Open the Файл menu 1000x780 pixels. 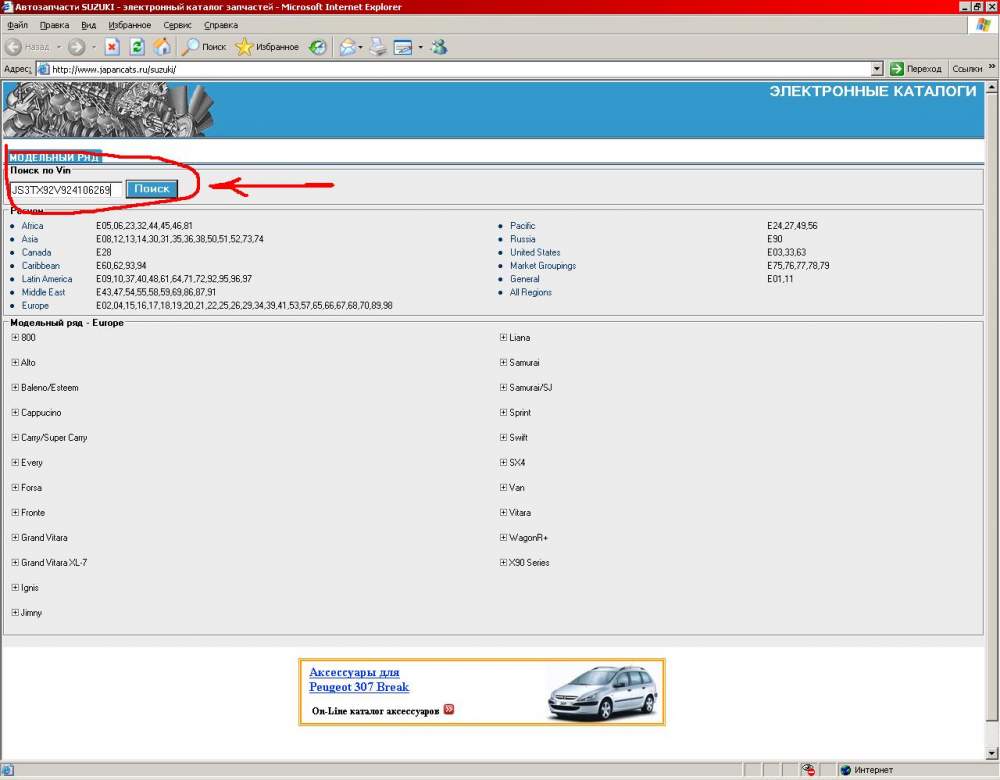pyautogui.click(x=18, y=26)
